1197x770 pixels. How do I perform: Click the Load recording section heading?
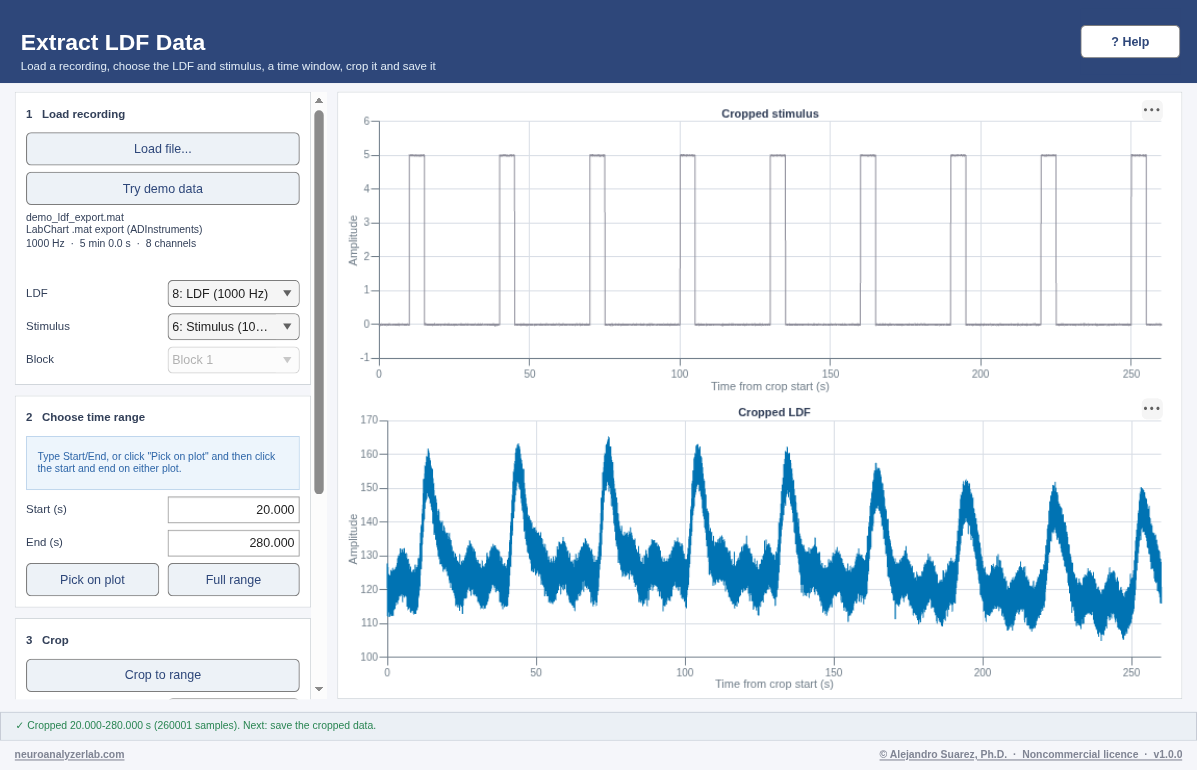(83, 114)
